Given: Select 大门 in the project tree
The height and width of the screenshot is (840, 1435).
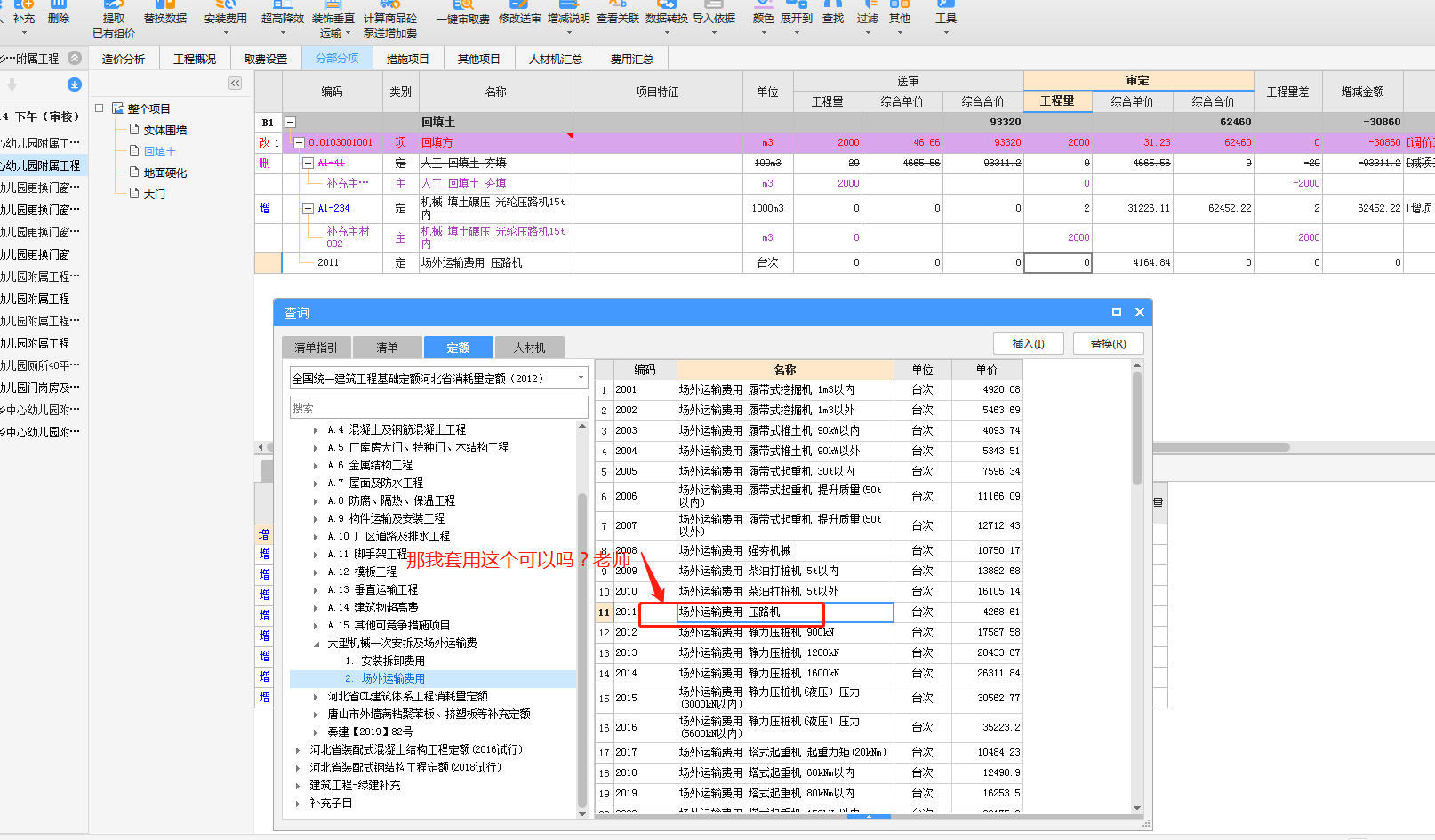Looking at the screenshot, I should coord(155,194).
